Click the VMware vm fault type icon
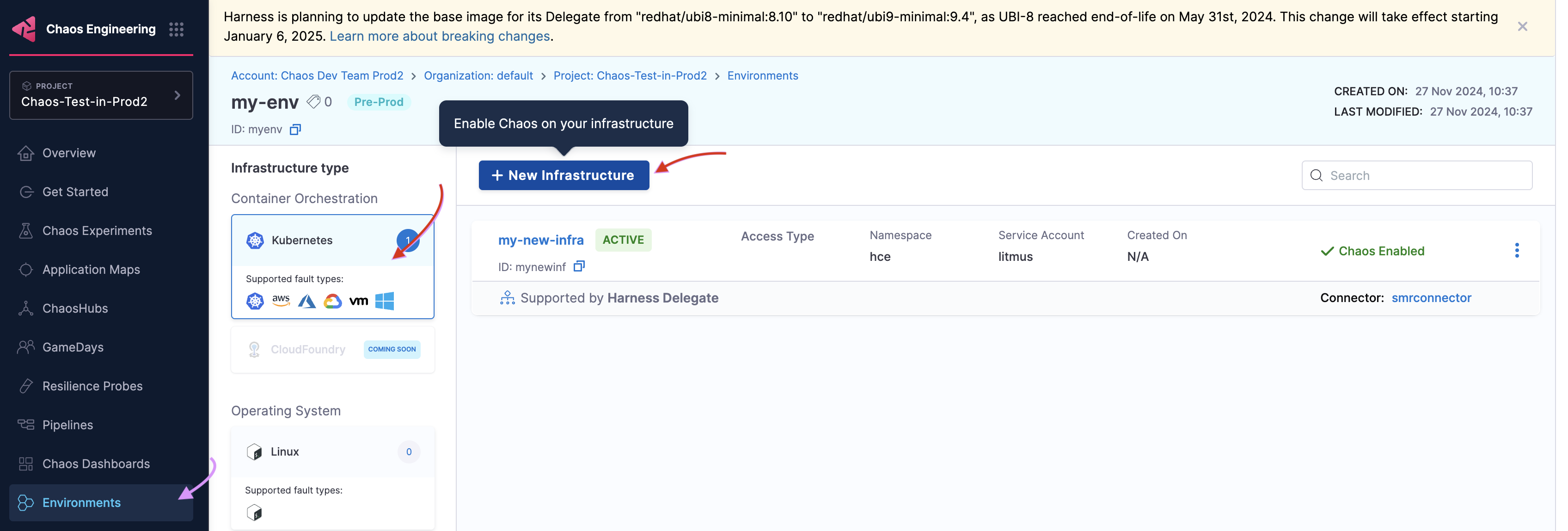 pyautogui.click(x=359, y=302)
